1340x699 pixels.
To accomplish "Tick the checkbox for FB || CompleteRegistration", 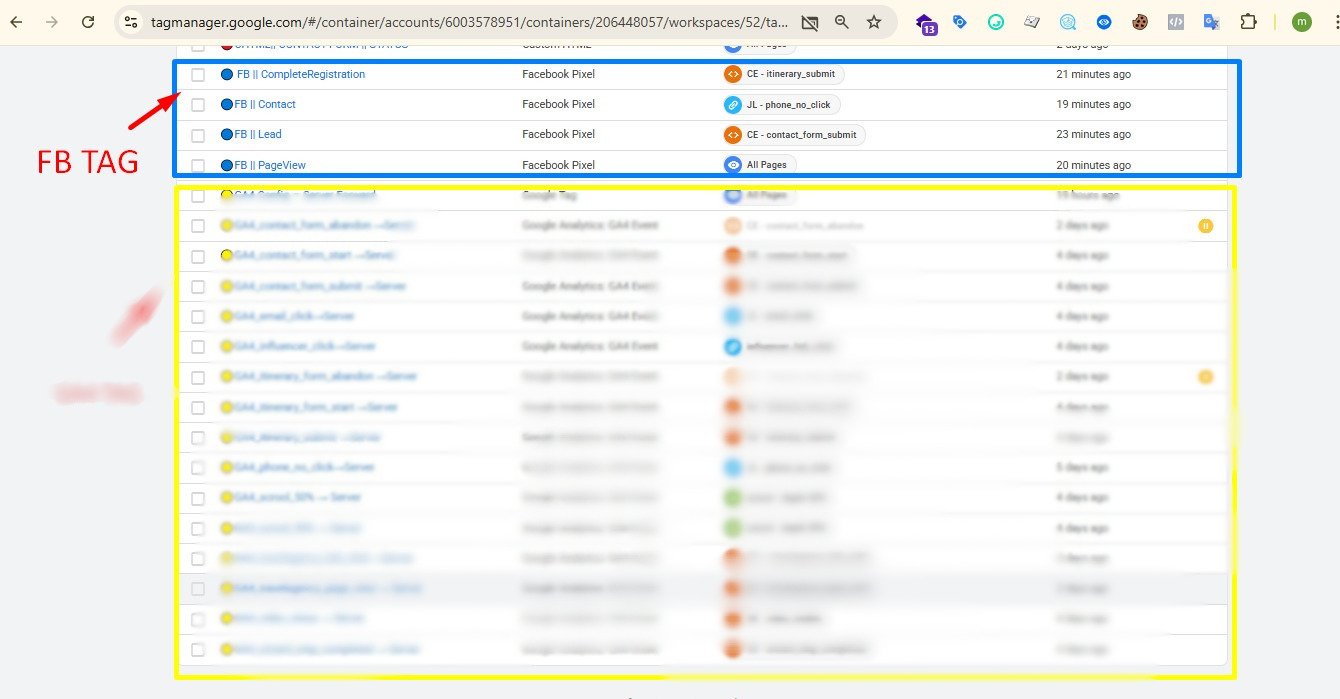I will (198, 74).
